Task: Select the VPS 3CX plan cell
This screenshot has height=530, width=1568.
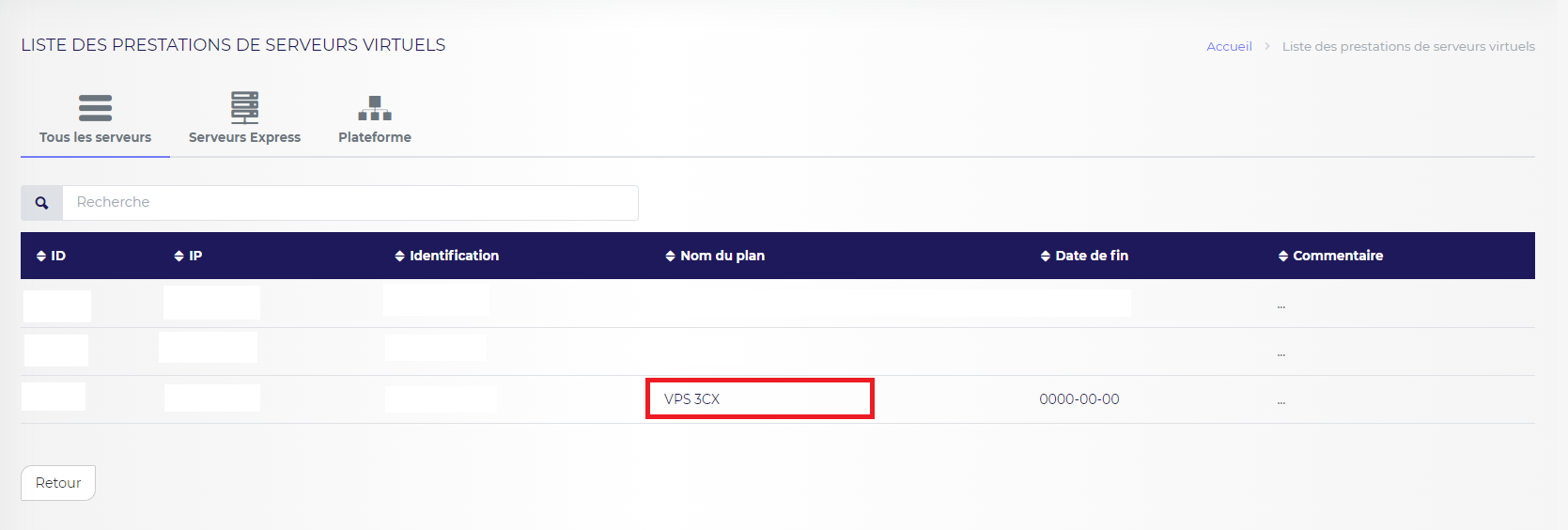Action: click(760, 399)
